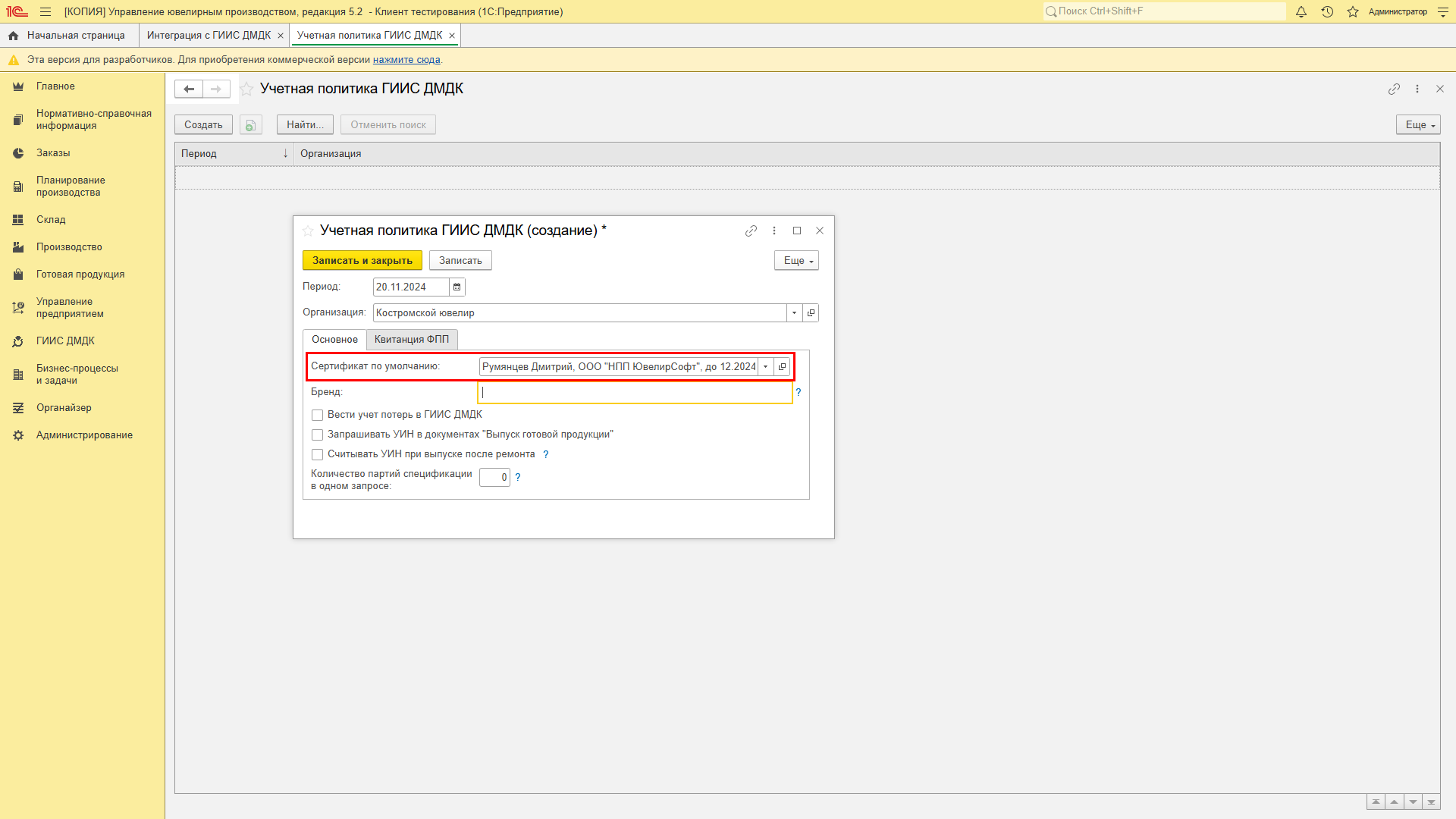Open the Заказы section

click(53, 153)
